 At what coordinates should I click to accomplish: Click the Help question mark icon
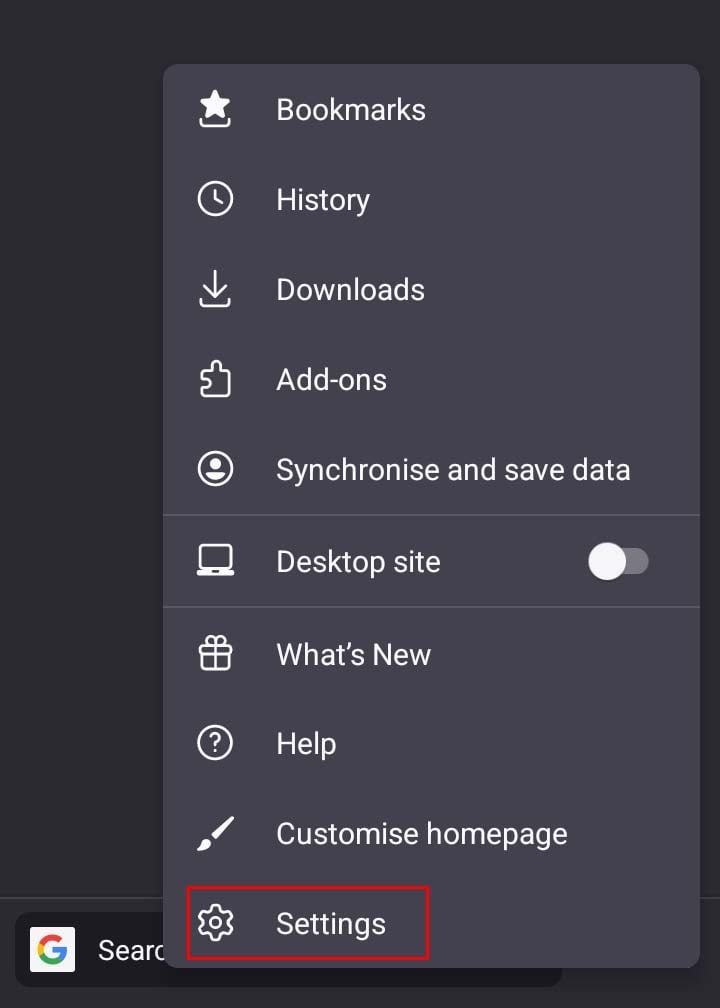[215, 743]
